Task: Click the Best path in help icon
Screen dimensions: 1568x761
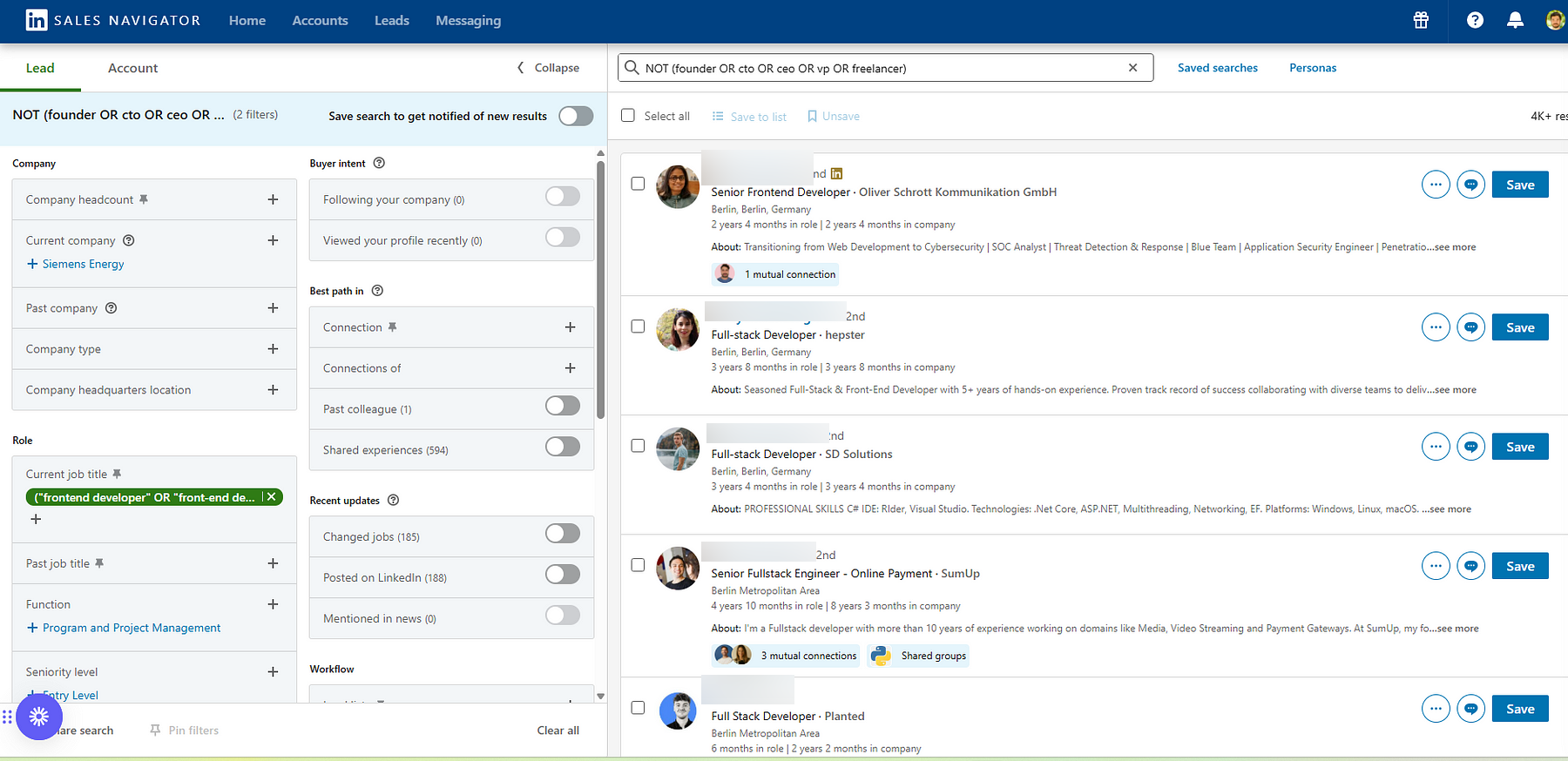Action: coord(377,291)
